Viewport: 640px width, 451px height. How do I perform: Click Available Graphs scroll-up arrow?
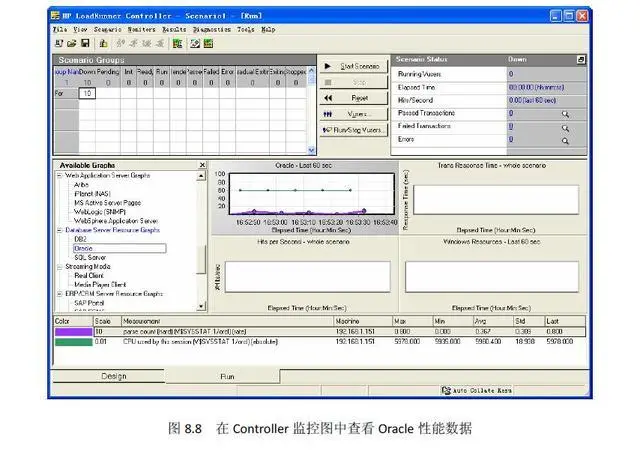tap(201, 176)
